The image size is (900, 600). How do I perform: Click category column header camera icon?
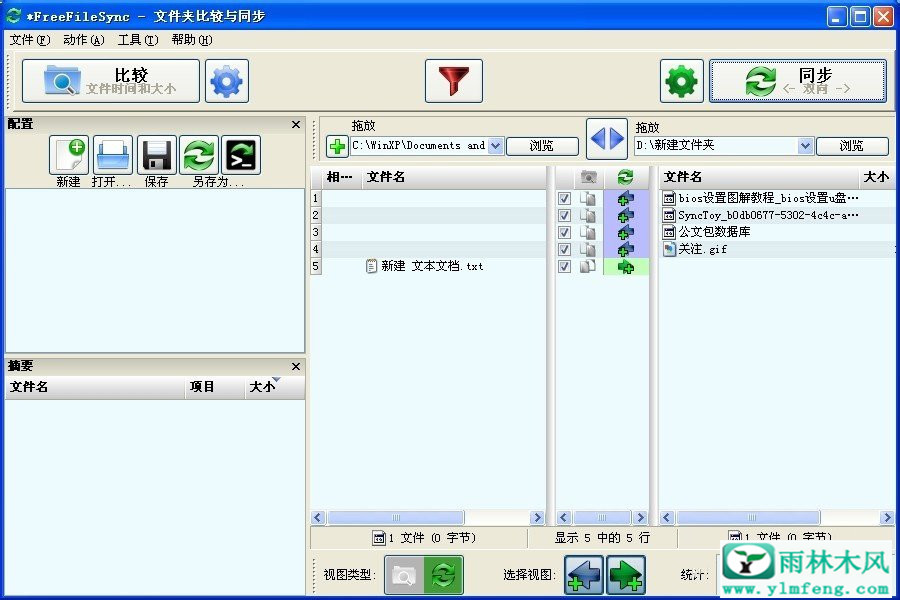click(x=588, y=177)
